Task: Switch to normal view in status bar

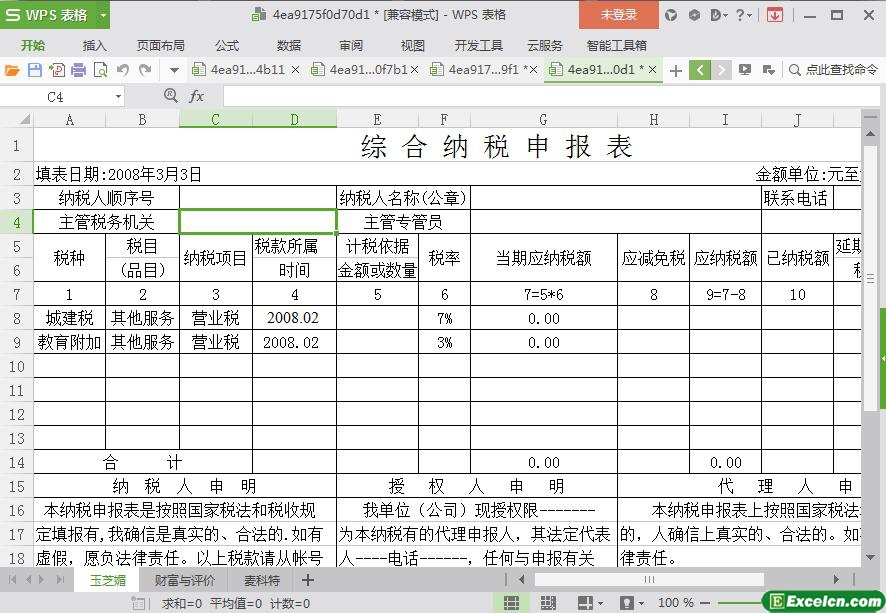Action: tap(511, 603)
